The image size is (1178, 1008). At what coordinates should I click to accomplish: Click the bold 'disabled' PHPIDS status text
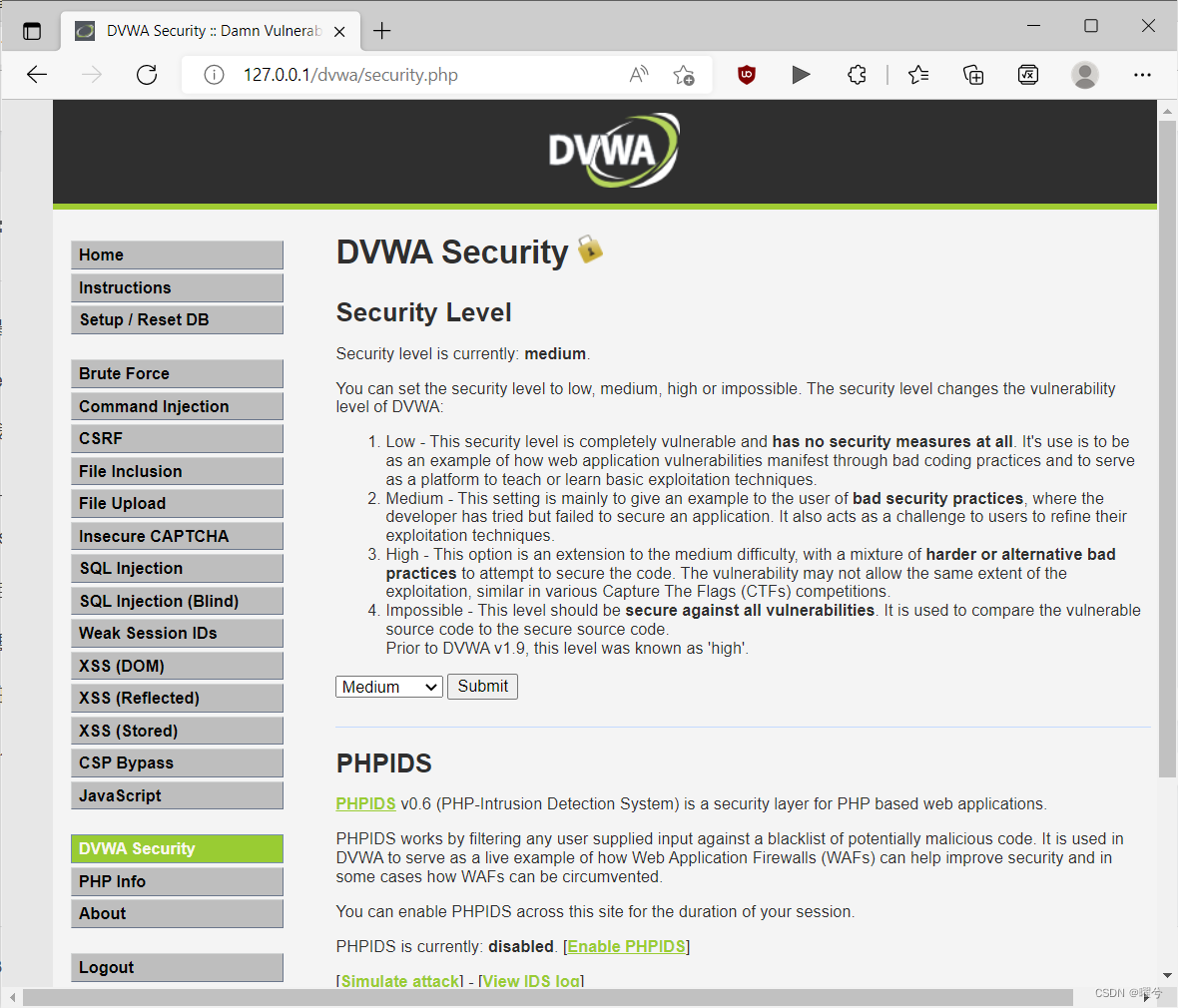pyautogui.click(x=521, y=946)
